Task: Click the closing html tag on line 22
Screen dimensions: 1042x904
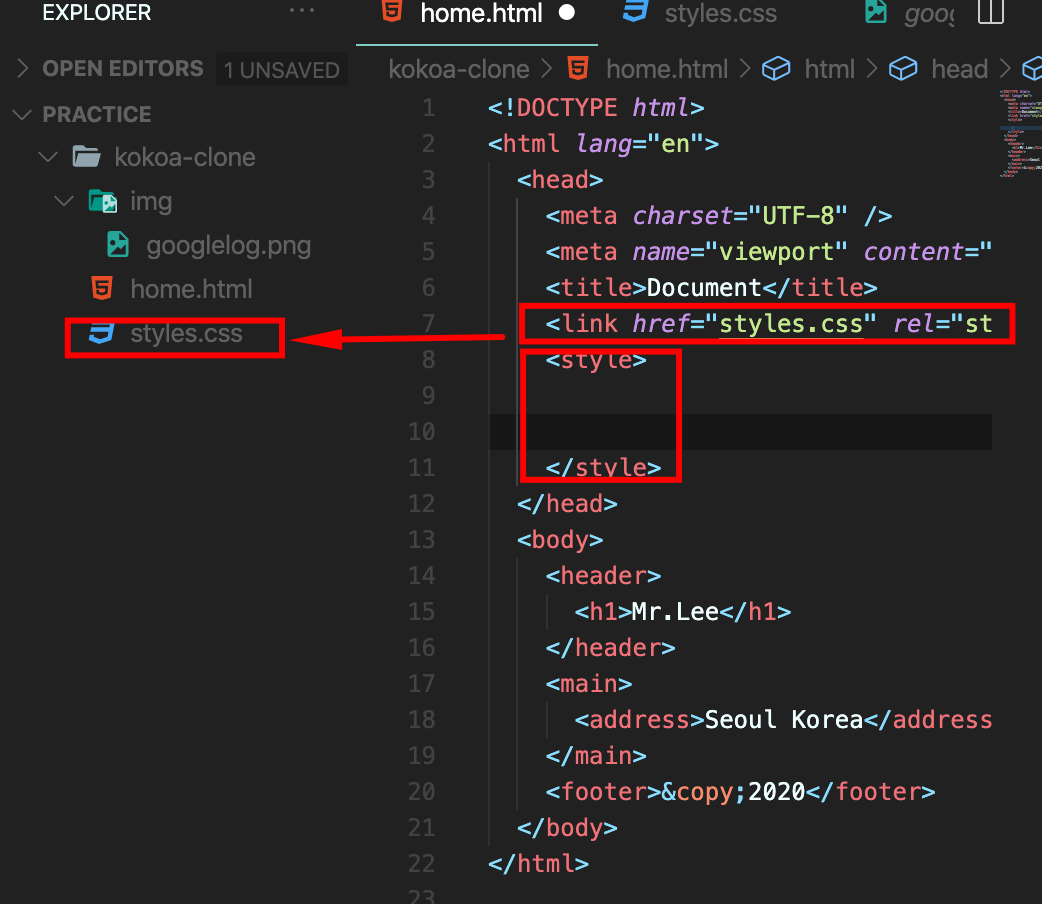Action: [538, 864]
